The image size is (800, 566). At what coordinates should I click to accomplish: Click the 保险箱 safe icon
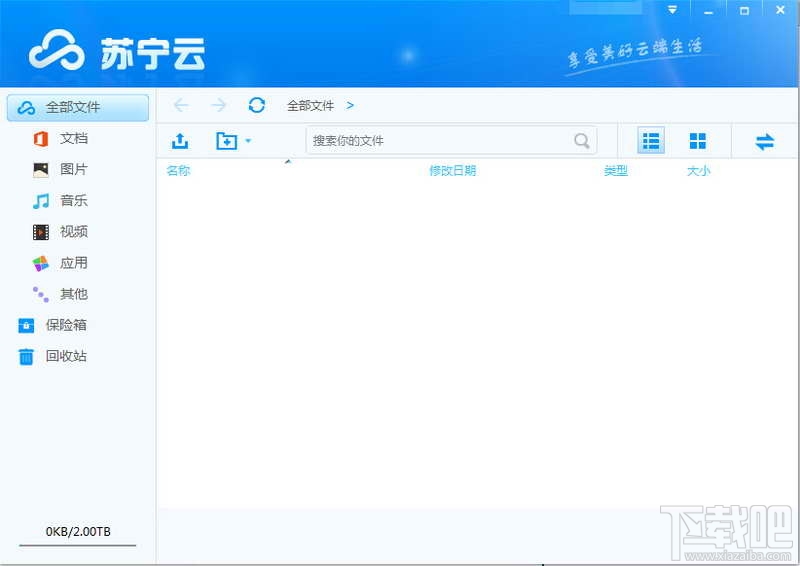coord(26,326)
